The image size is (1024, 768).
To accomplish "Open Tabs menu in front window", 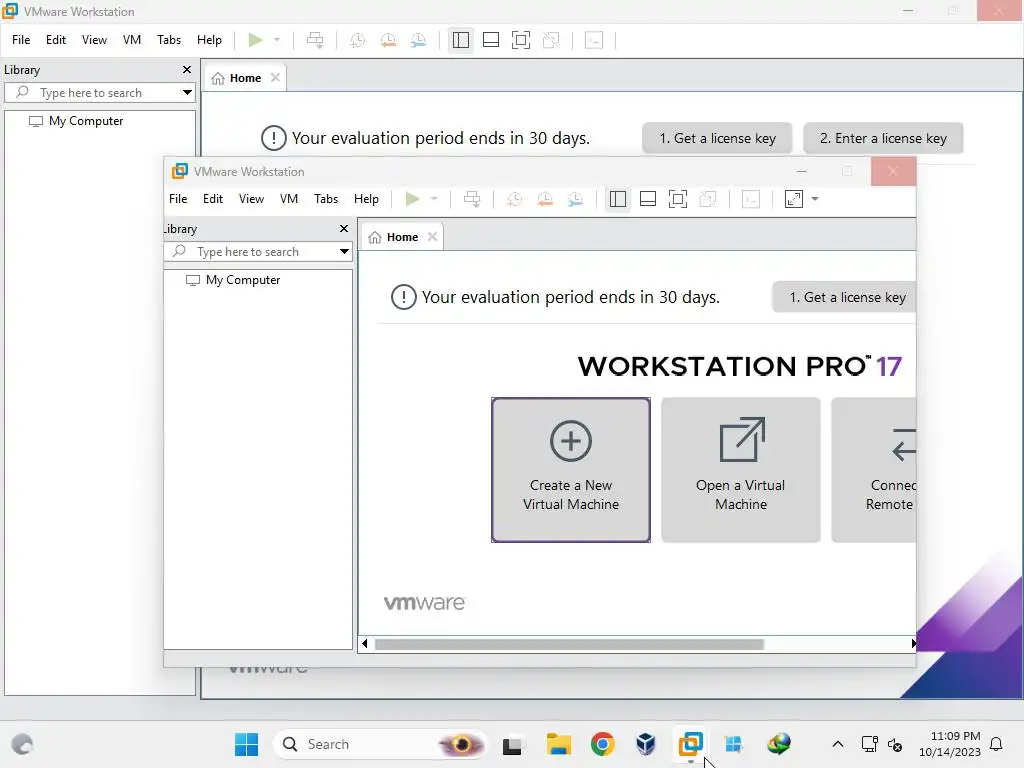I will point(326,199).
